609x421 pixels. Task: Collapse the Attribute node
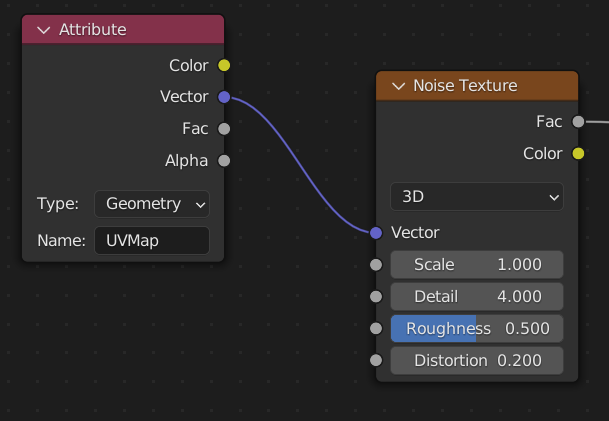click(x=43, y=30)
